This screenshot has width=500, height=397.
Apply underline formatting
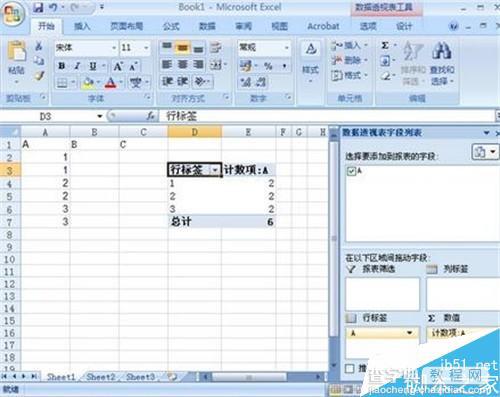[93, 66]
